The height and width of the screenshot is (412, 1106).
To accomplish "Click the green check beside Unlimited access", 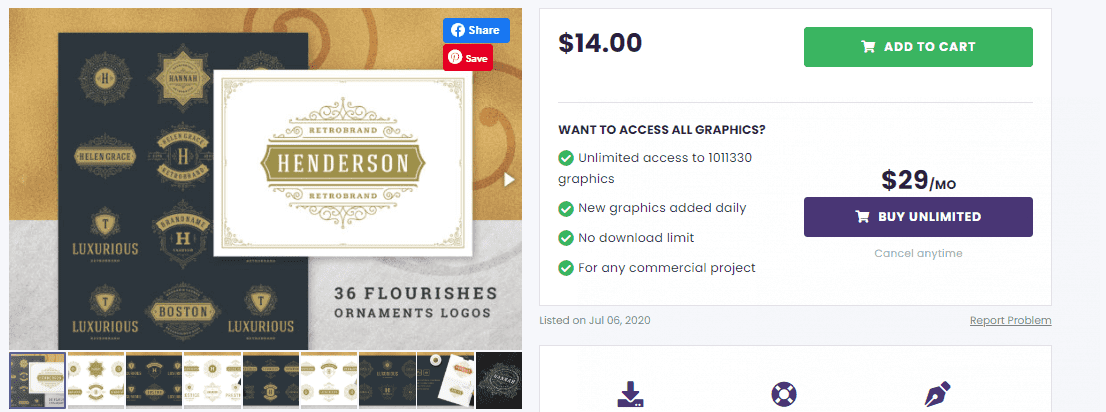I will 566,158.
